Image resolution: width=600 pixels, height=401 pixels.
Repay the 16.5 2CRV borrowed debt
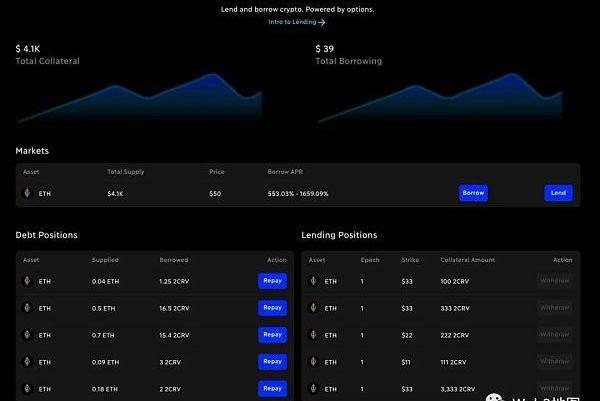pyautogui.click(x=271, y=308)
